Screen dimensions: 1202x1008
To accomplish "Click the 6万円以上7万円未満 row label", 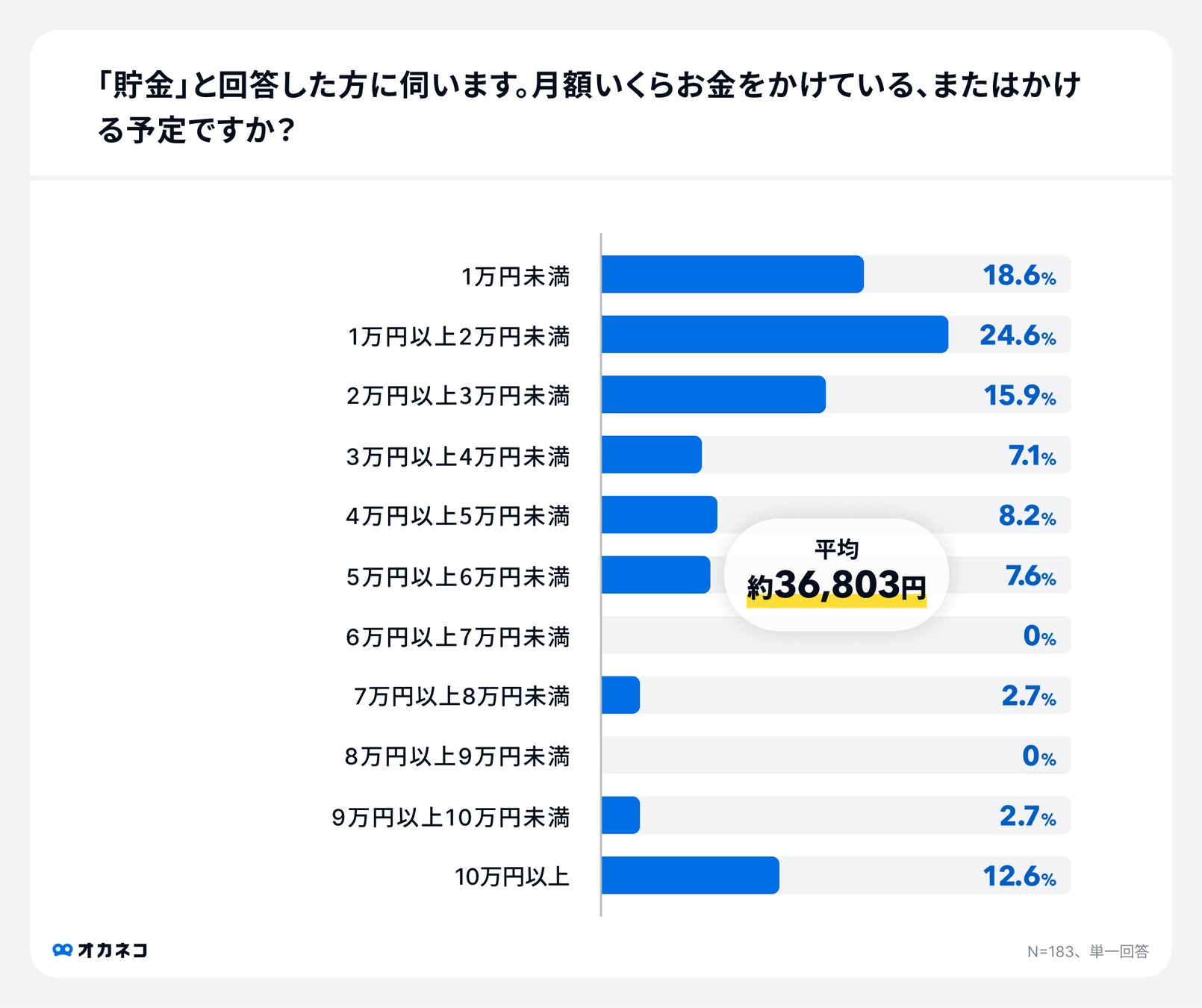I will [x=458, y=637].
